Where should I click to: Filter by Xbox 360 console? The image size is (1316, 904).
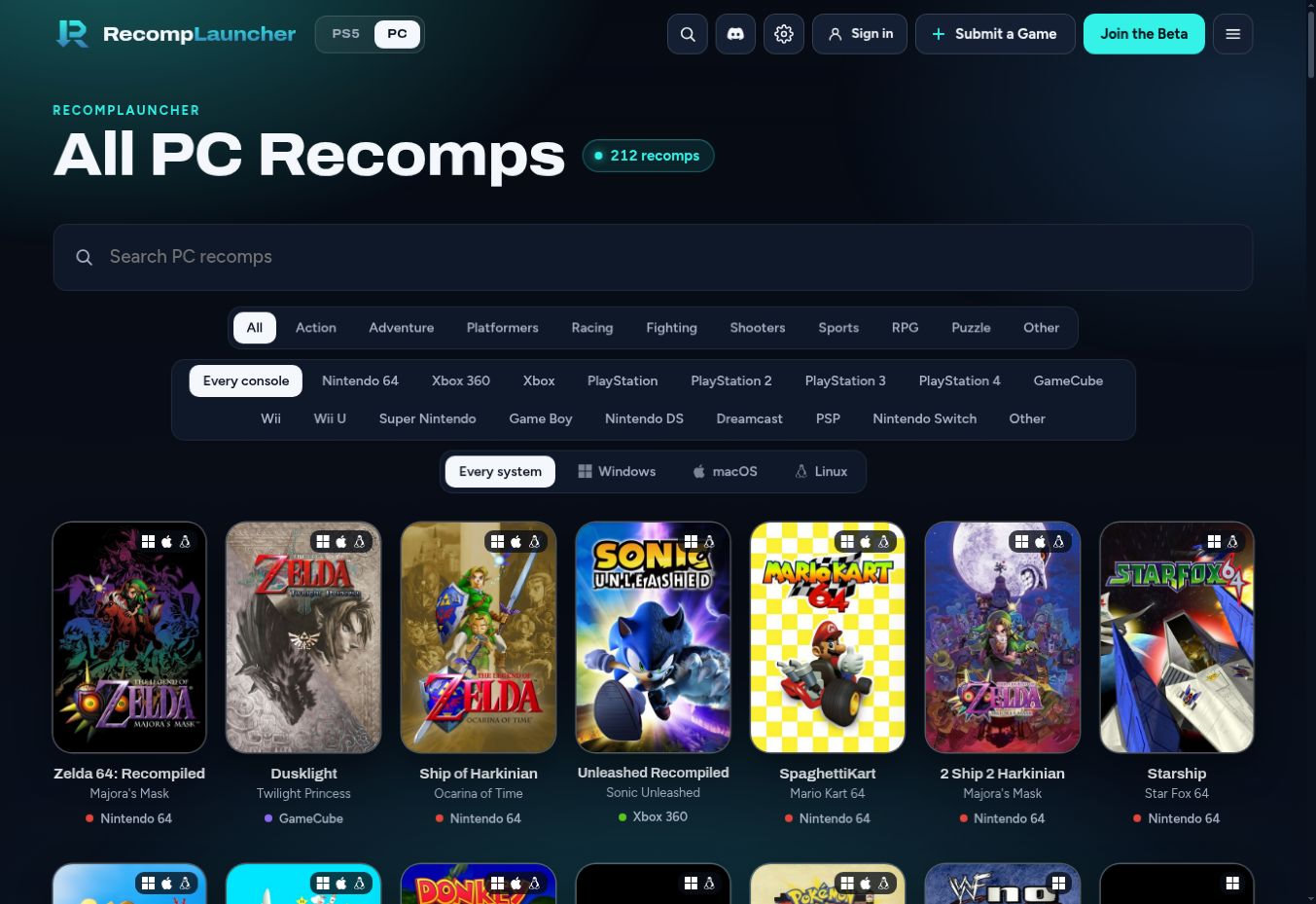click(461, 380)
